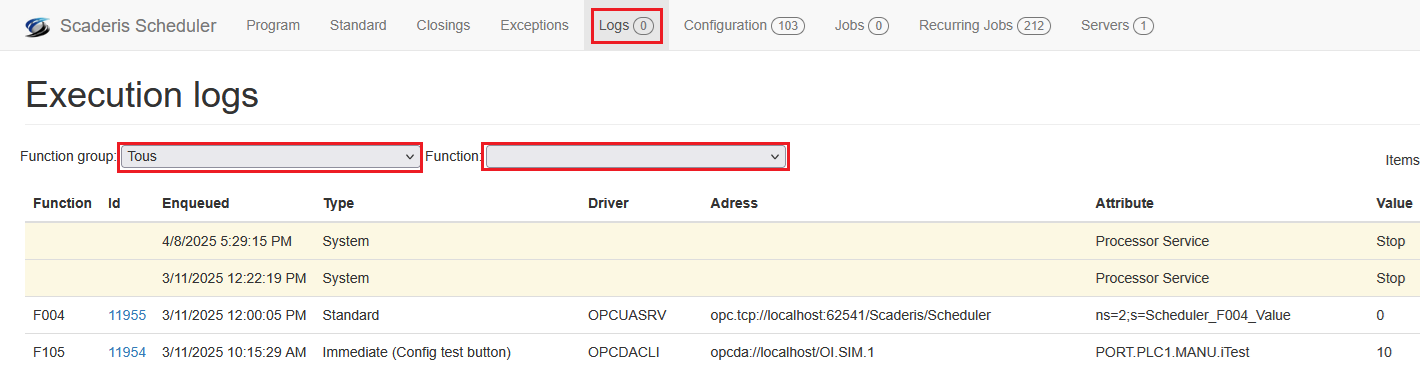Screen dimensions: 1420x368
Task: Select the Logs tab
Action: point(626,25)
